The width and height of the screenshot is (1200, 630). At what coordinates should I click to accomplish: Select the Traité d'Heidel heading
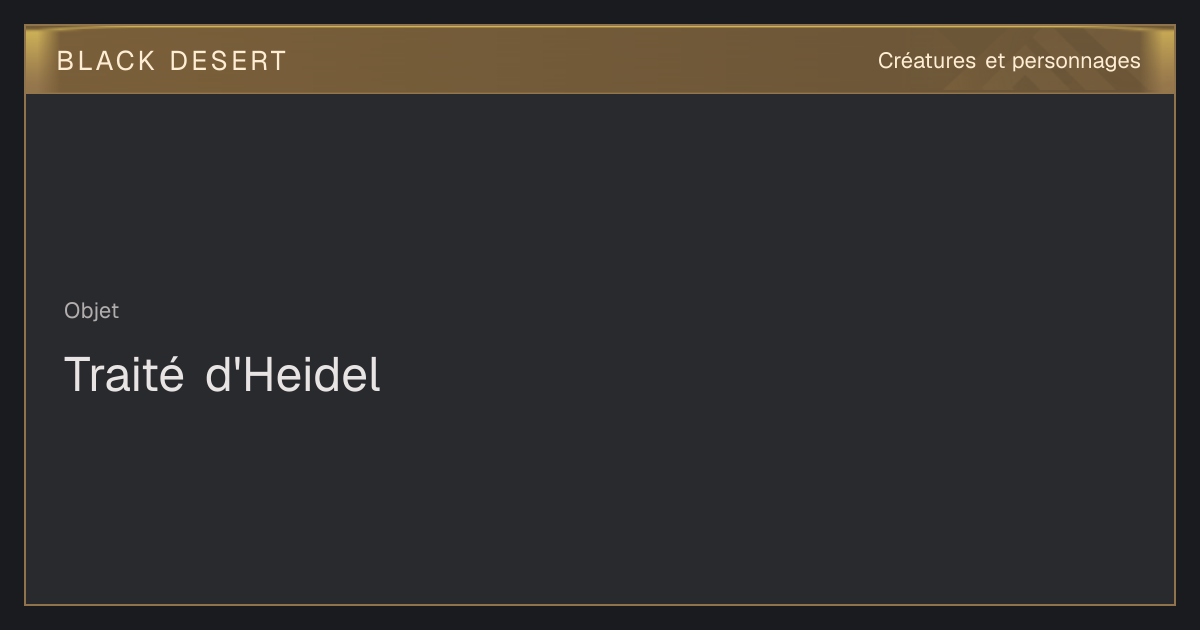[x=222, y=375]
